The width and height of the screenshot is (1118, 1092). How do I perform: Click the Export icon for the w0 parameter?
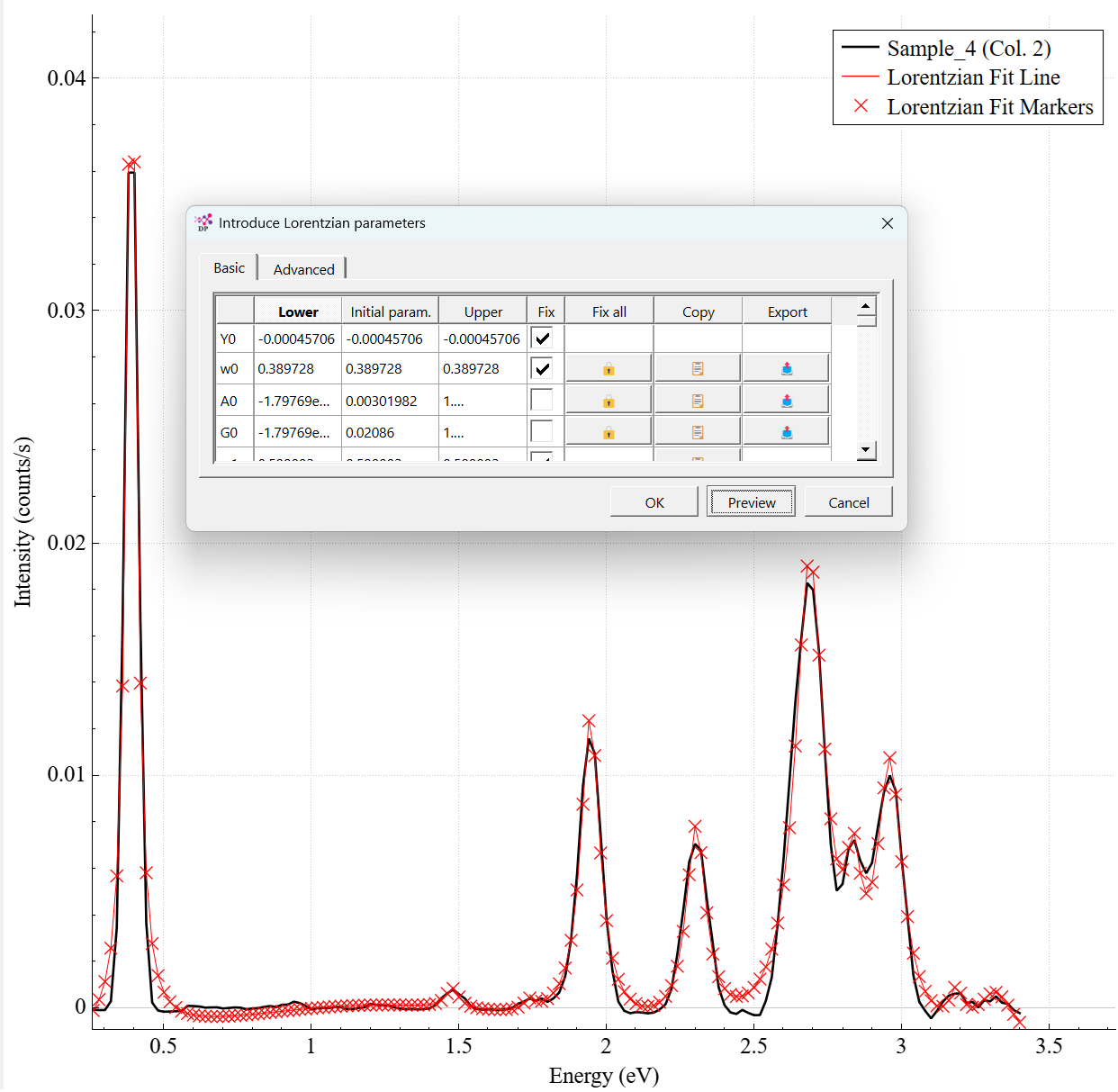tap(787, 366)
